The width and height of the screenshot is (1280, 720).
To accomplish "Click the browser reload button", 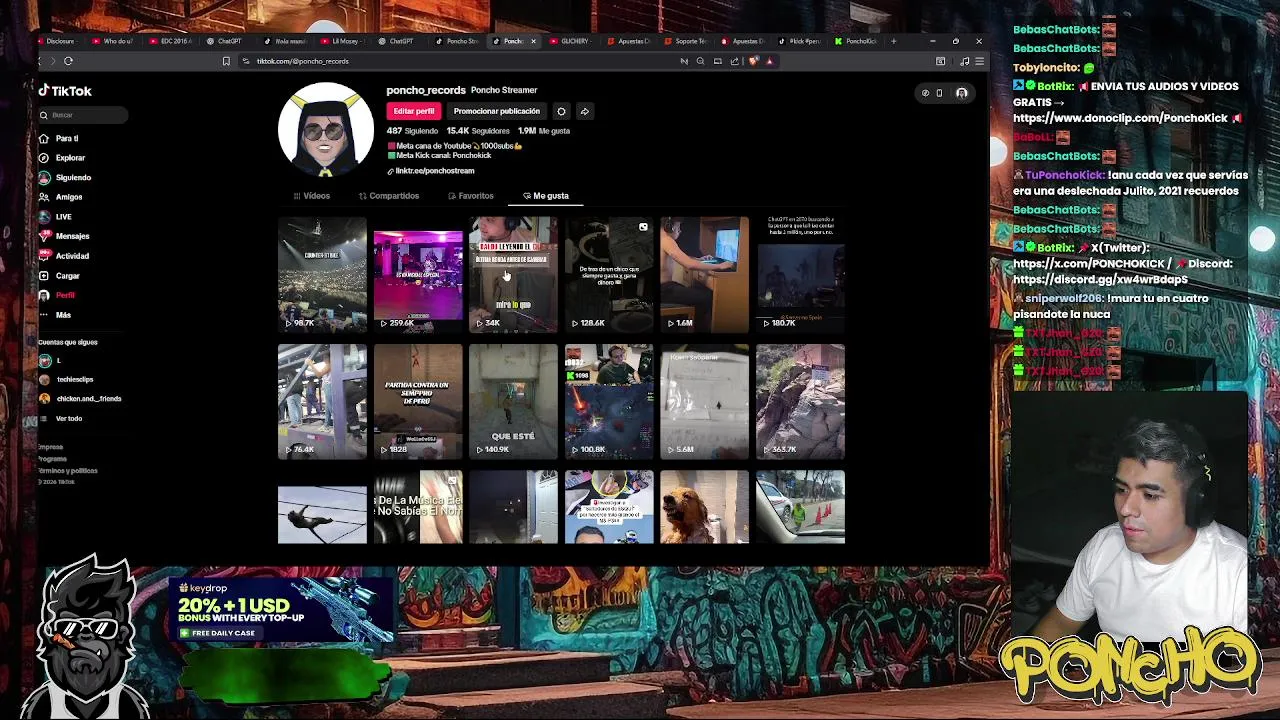I will point(68,61).
